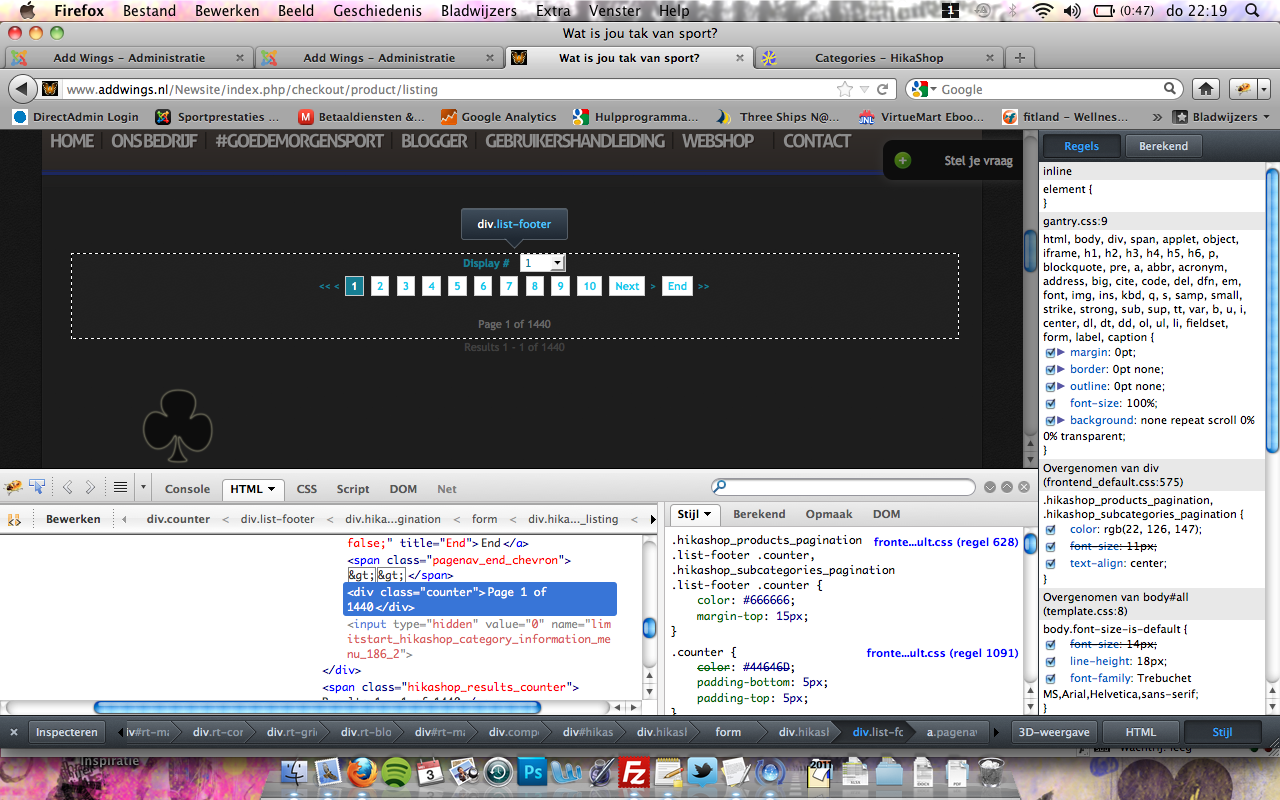Click the HTML panel horizontal scrollbar

pyautogui.click(x=317, y=707)
